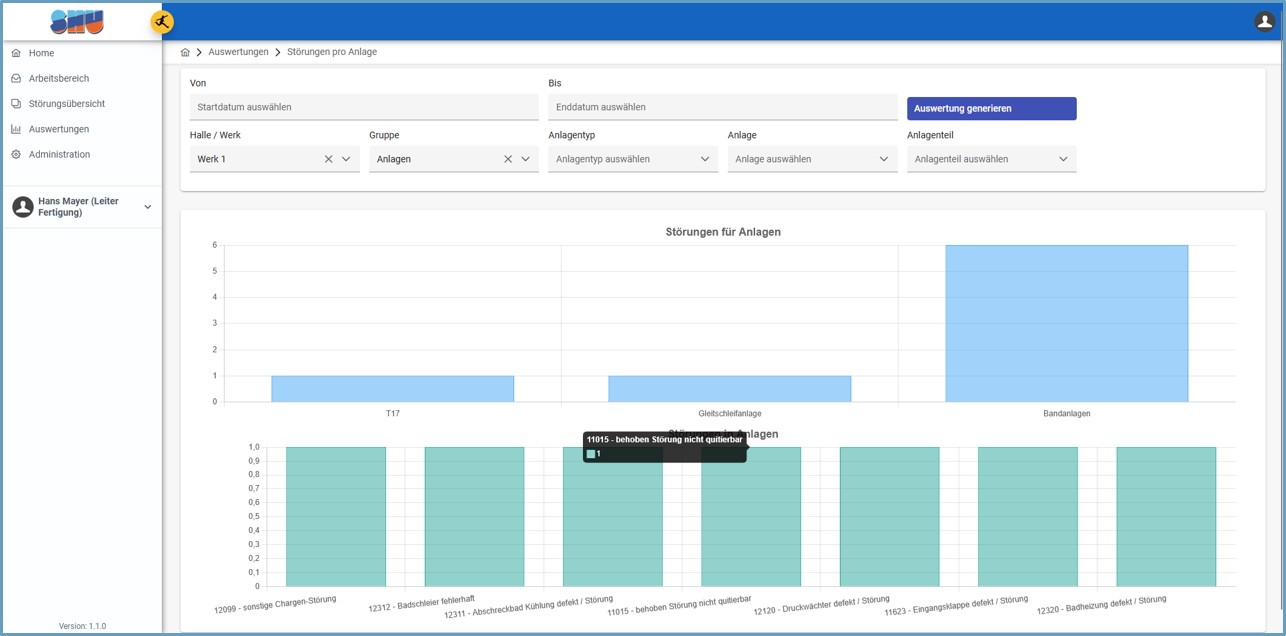Click Auswertung generieren button
1286x636 pixels.
(991, 108)
